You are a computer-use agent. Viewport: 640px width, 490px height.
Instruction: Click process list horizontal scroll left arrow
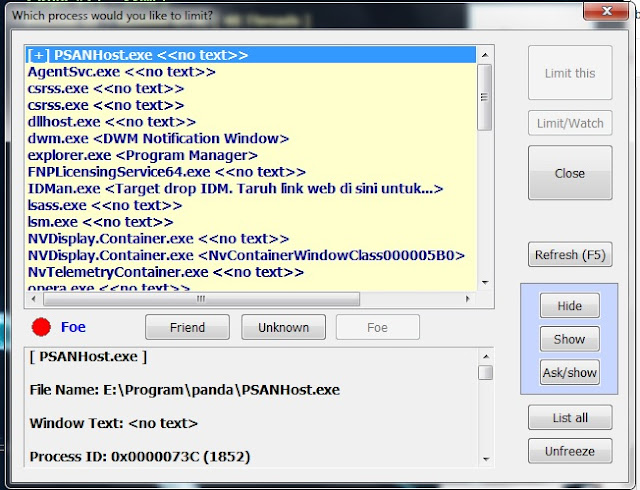[33, 299]
